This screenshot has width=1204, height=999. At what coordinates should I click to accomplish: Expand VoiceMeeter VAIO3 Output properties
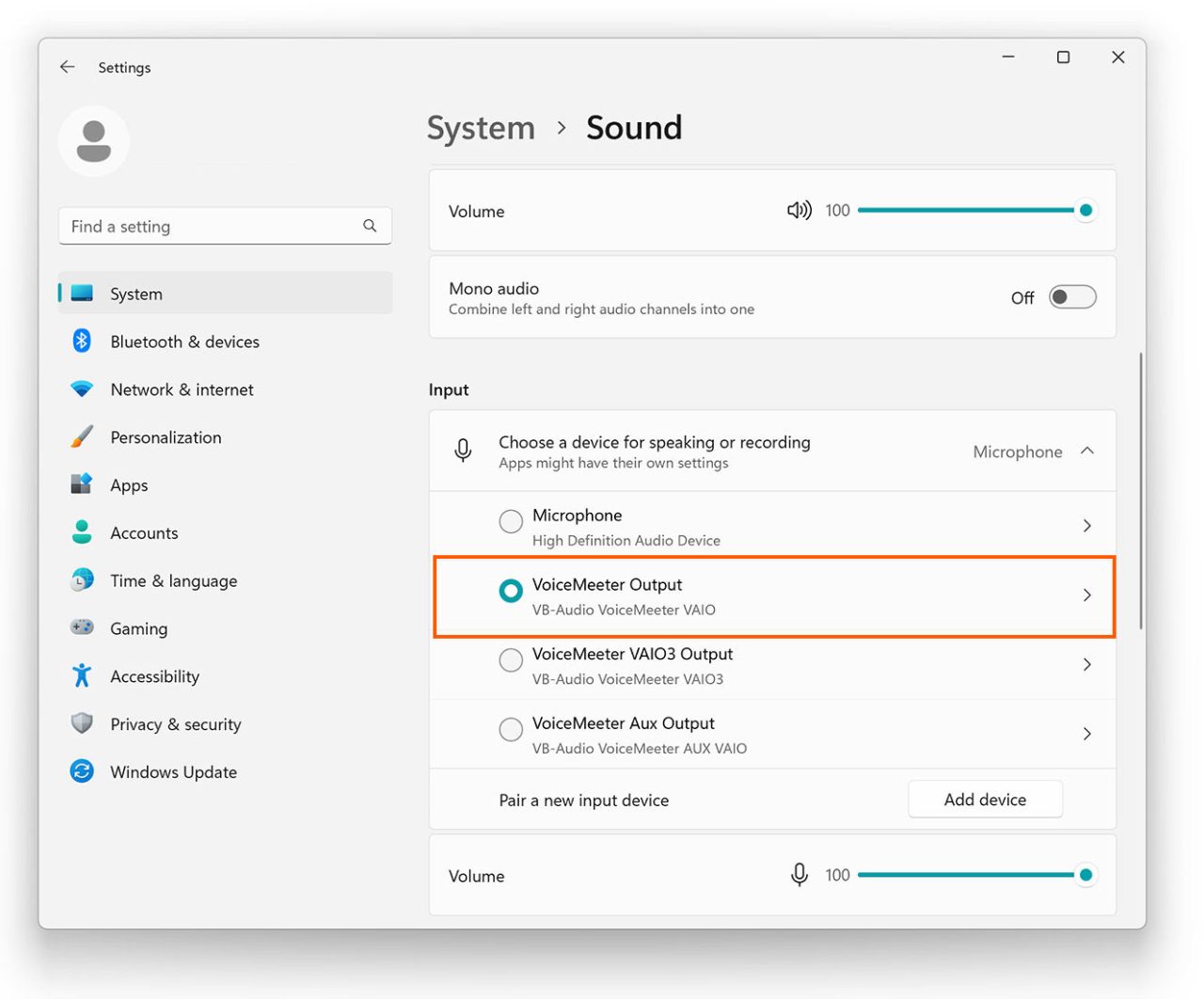(1087, 664)
